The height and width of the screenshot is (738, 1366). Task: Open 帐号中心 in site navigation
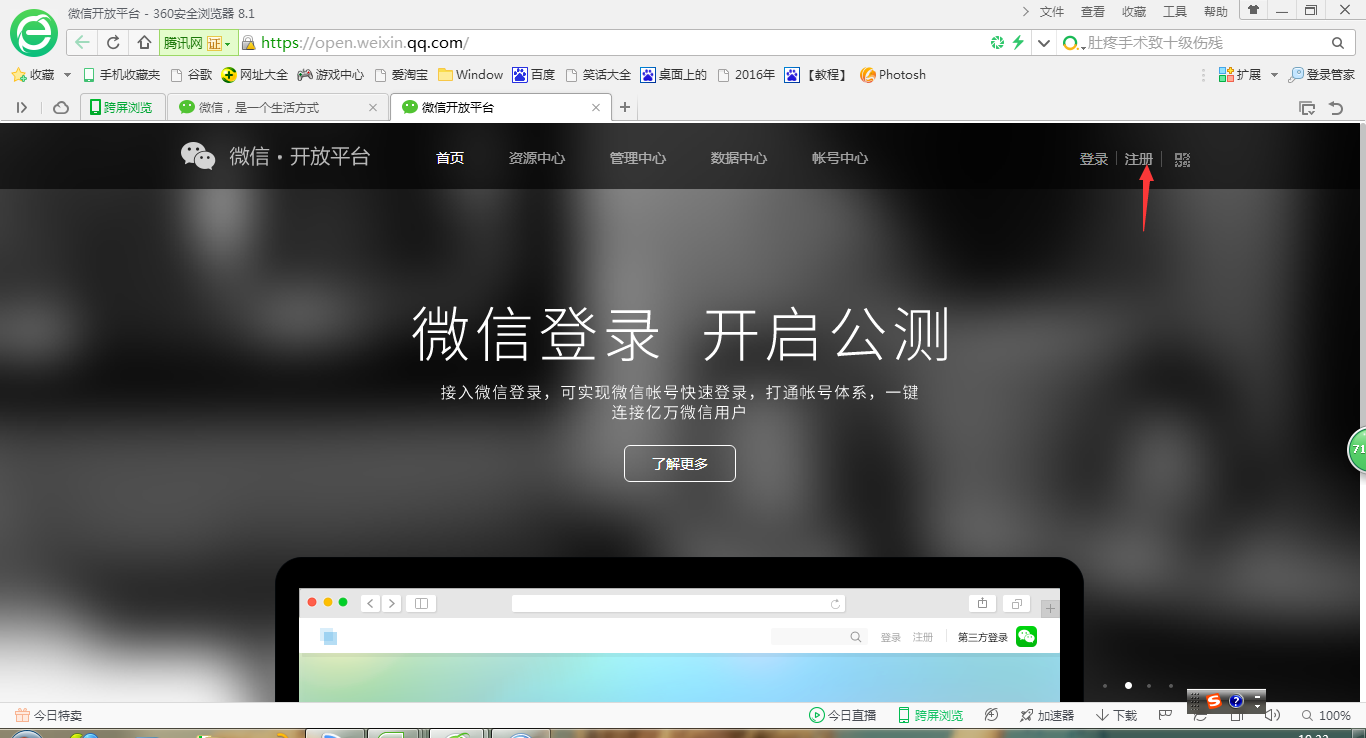tap(840, 158)
